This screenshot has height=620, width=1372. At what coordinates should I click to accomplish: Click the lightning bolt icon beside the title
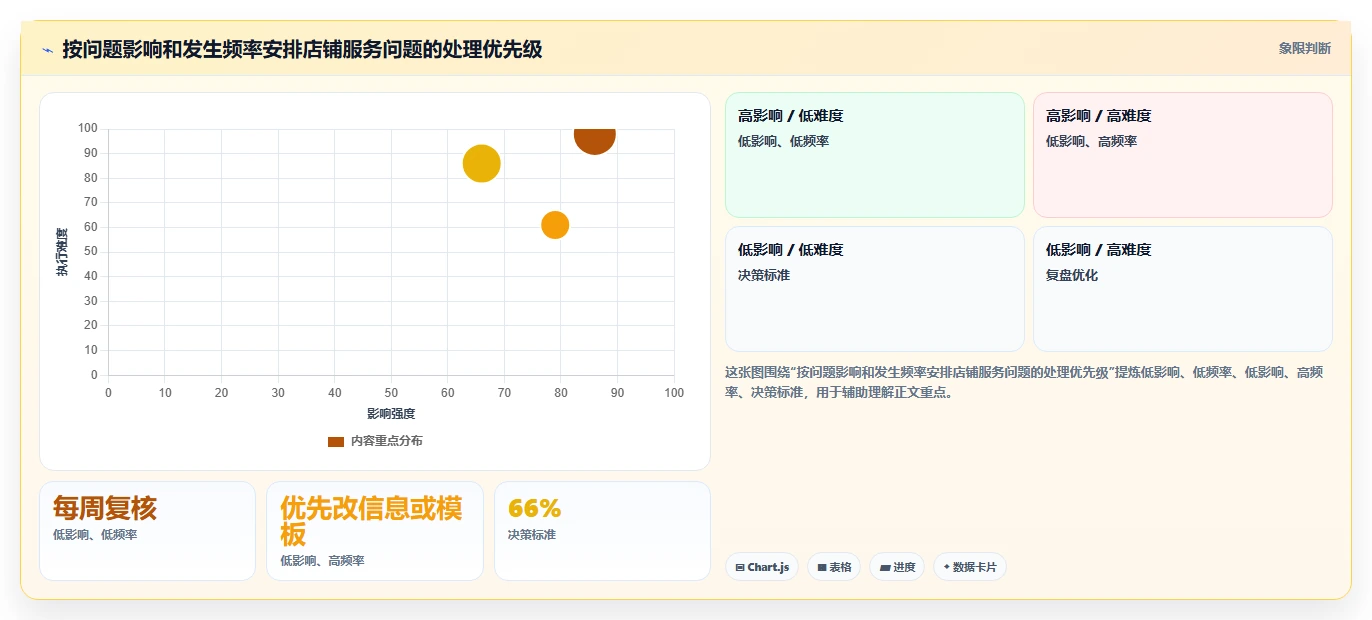pos(47,49)
